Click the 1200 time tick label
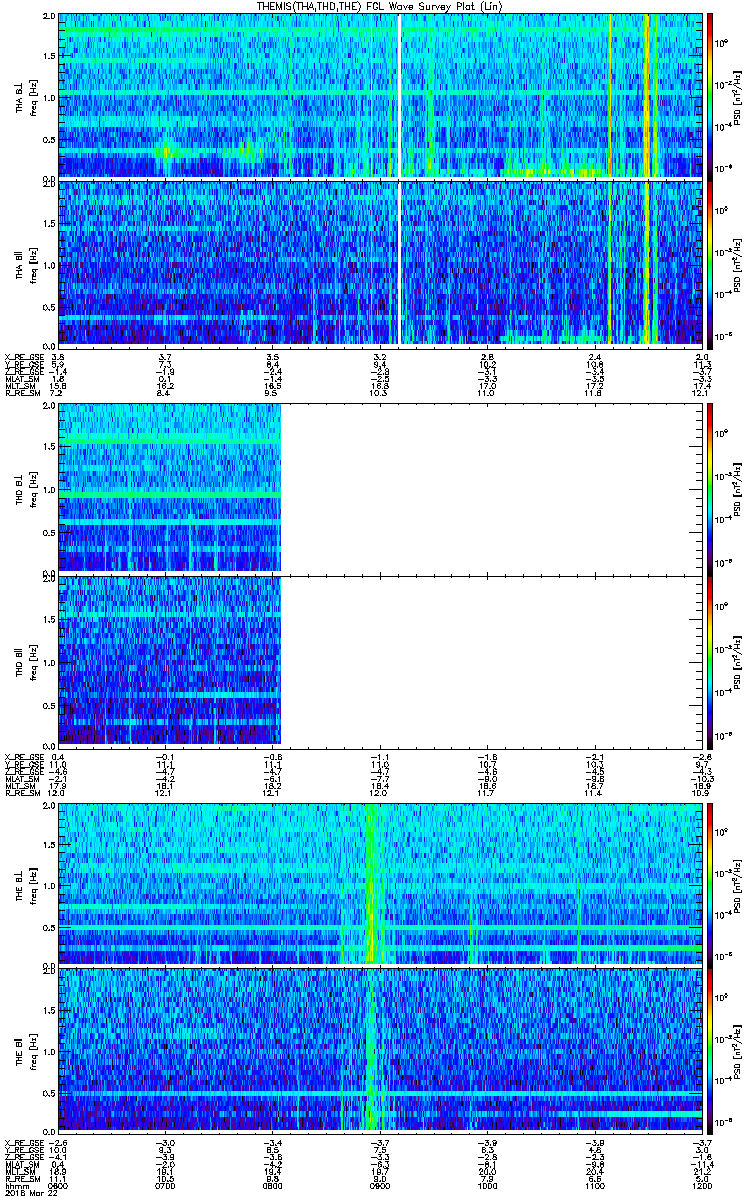750x1200 pixels. click(x=701, y=1186)
